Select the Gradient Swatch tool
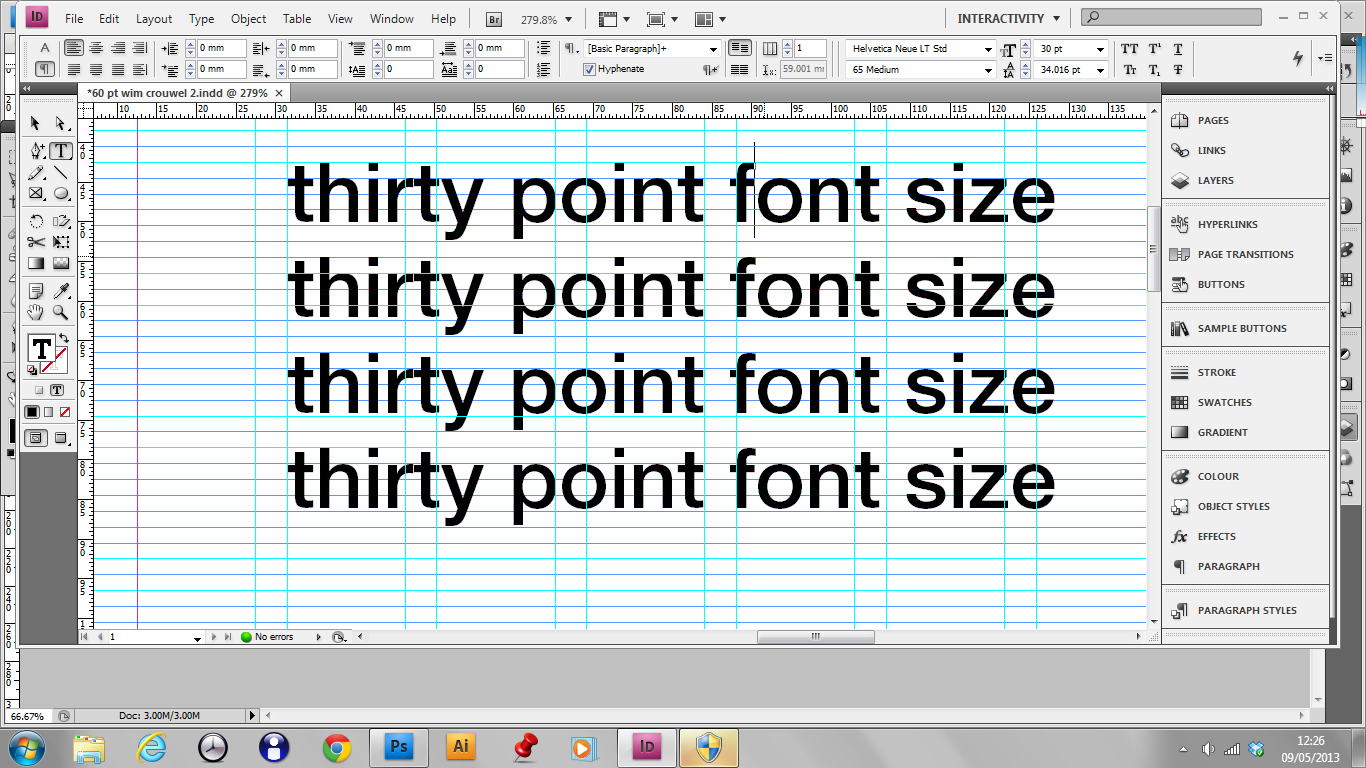Screen dimensions: 1366x768 pyautogui.click(x=36, y=264)
